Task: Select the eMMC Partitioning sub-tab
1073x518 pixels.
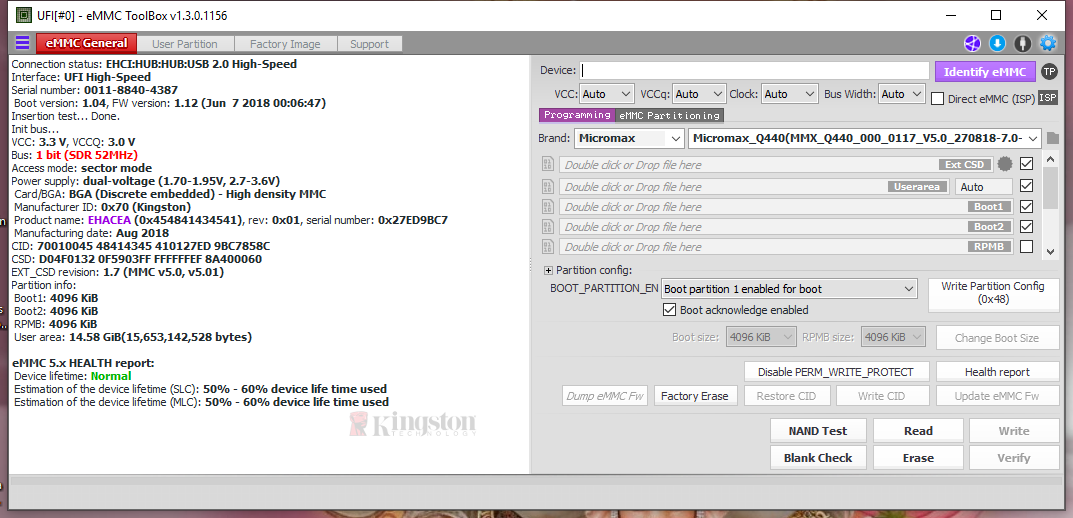Action: pos(669,115)
